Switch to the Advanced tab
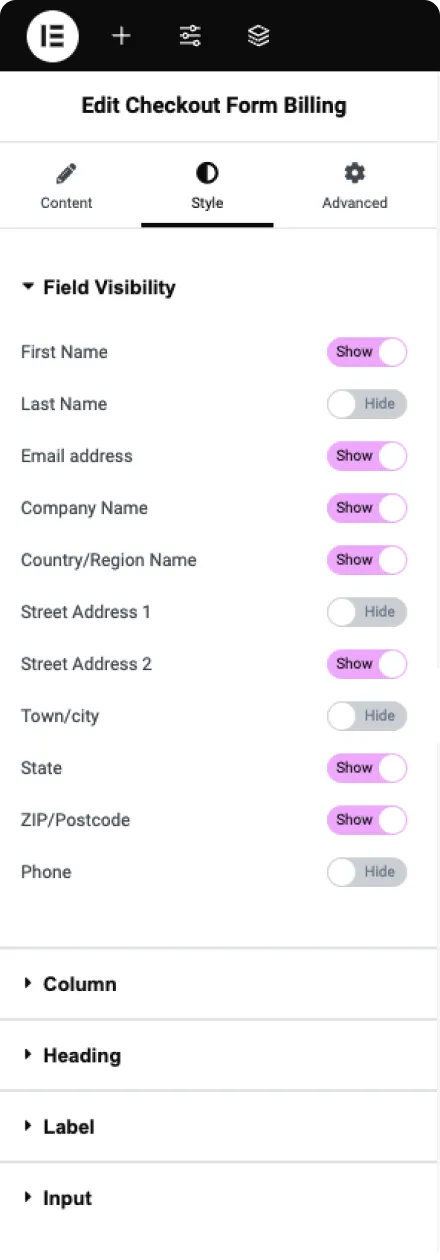Image resolution: width=440 pixels, height=1260 pixels. pyautogui.click(x=354, y=187)
